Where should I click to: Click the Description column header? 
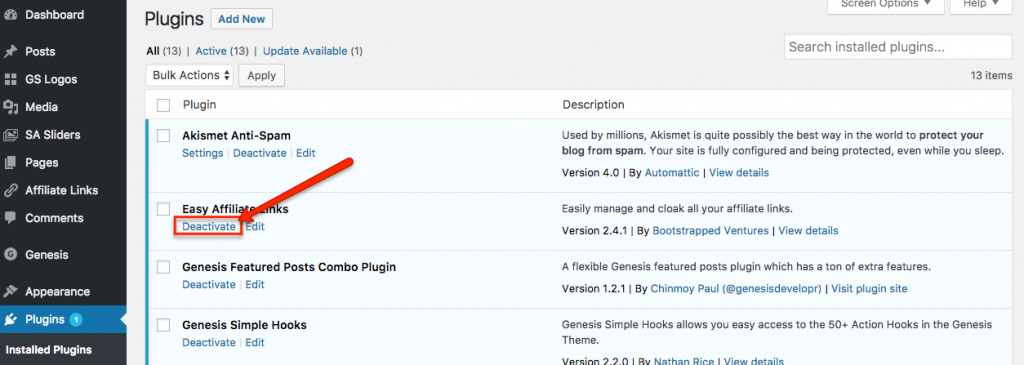(x=594, y=105)
